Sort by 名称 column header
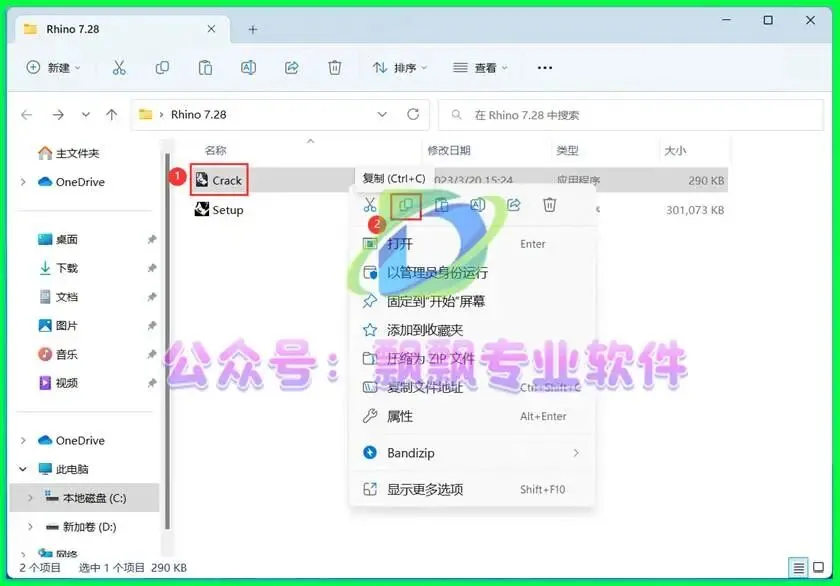Image resolution: width=840 pixels, height=586 pixels. pyautogui.click(x=215, y=151)
